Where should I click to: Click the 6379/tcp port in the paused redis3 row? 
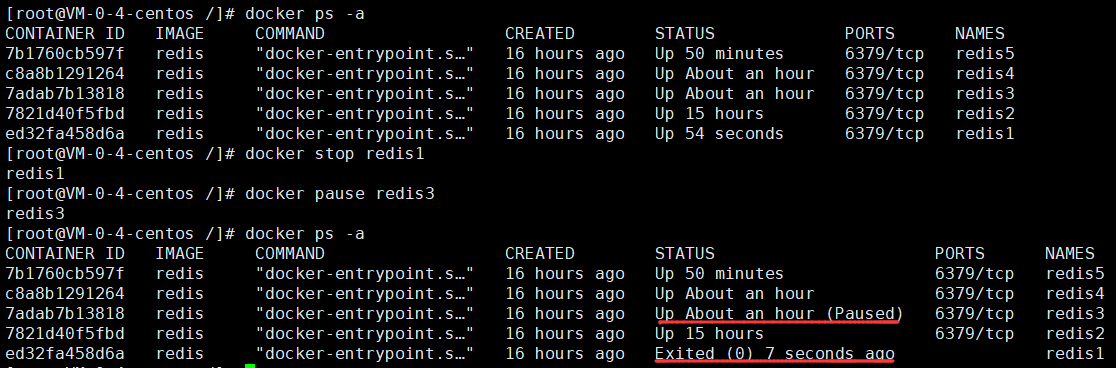[x=974, y=314]
